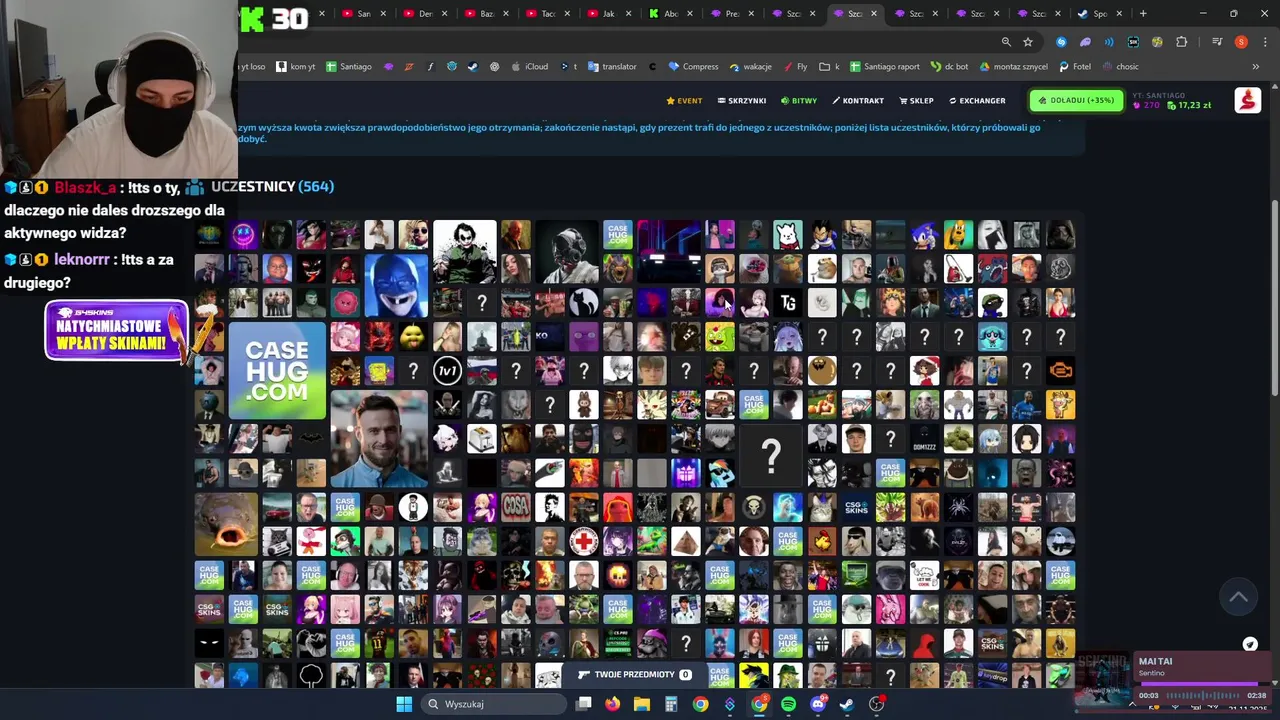Open the red profile avatar in header
This screenshot has height=720, width=1280.
tap(1247, 100)
